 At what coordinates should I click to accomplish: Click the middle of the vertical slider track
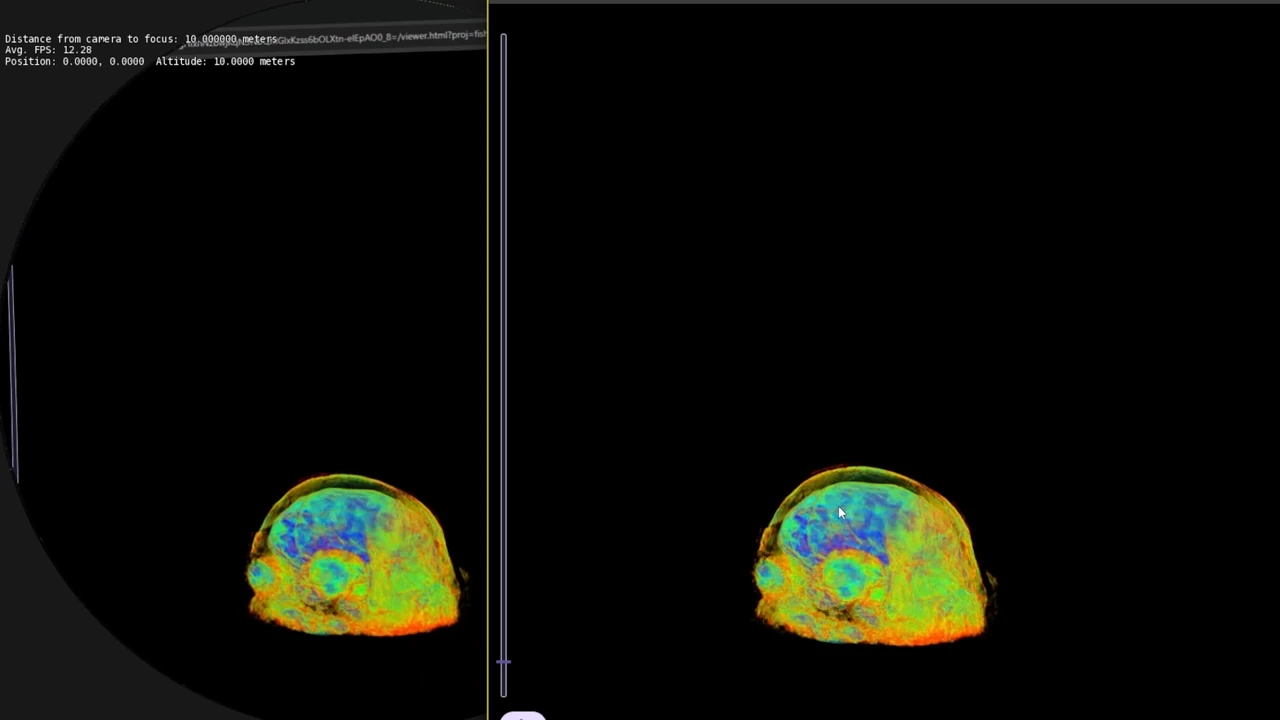(503, 365)
